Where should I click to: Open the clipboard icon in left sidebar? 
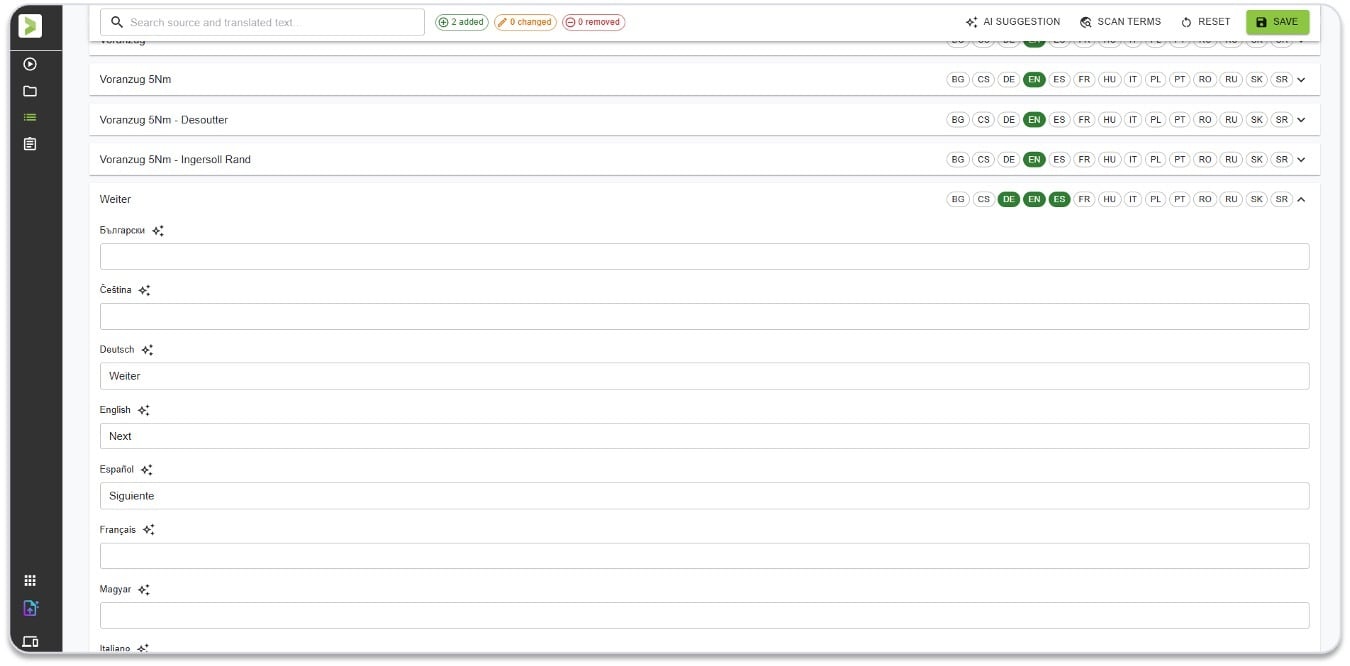pos(30,144)
